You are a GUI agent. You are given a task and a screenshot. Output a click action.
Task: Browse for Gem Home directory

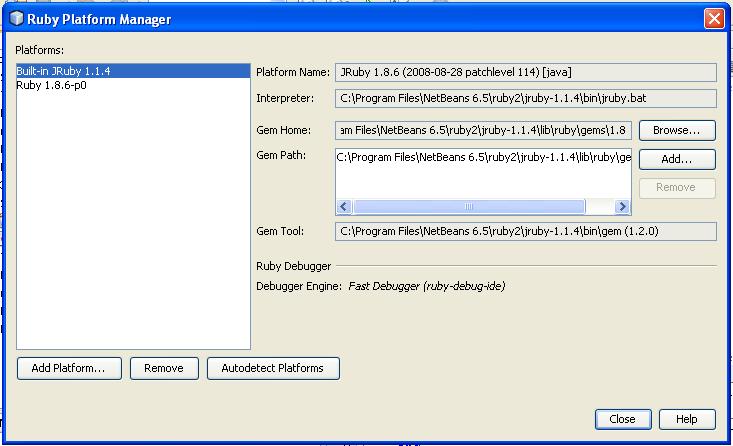click(677, 130)
